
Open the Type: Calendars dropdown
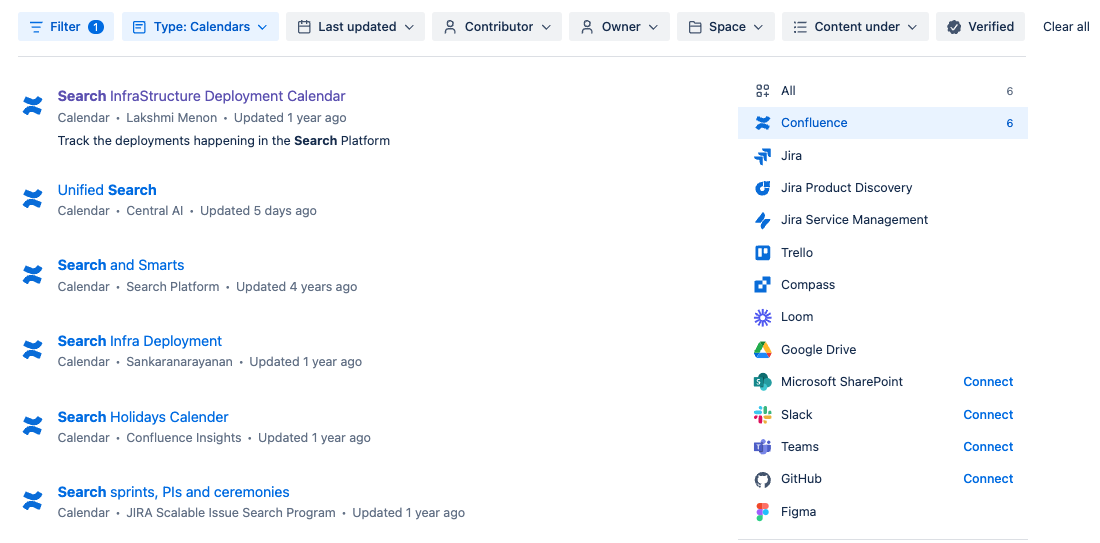[x=200, y=27]
